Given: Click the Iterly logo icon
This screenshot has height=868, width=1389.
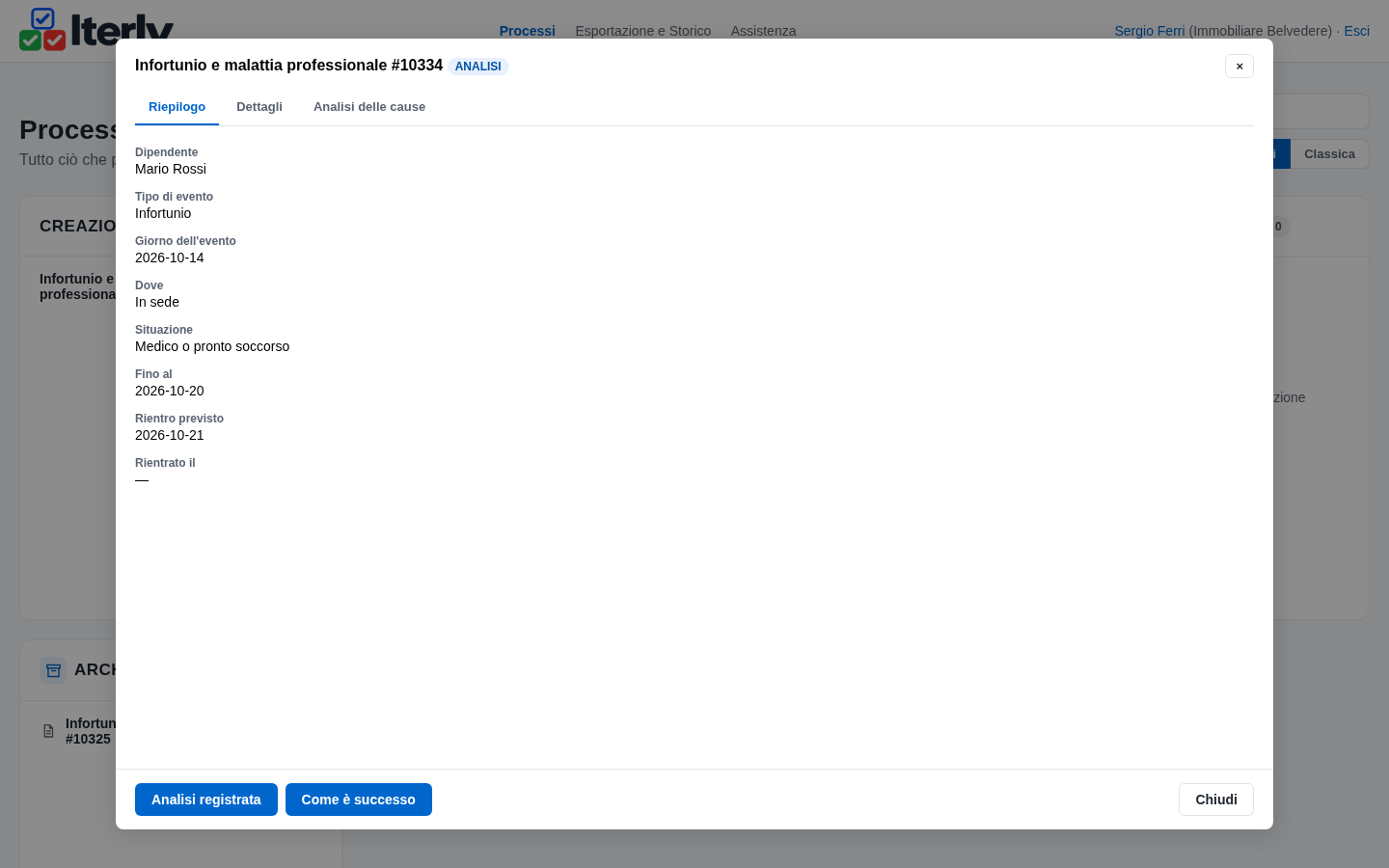Looking at the screenshot, I should point(42,29).
